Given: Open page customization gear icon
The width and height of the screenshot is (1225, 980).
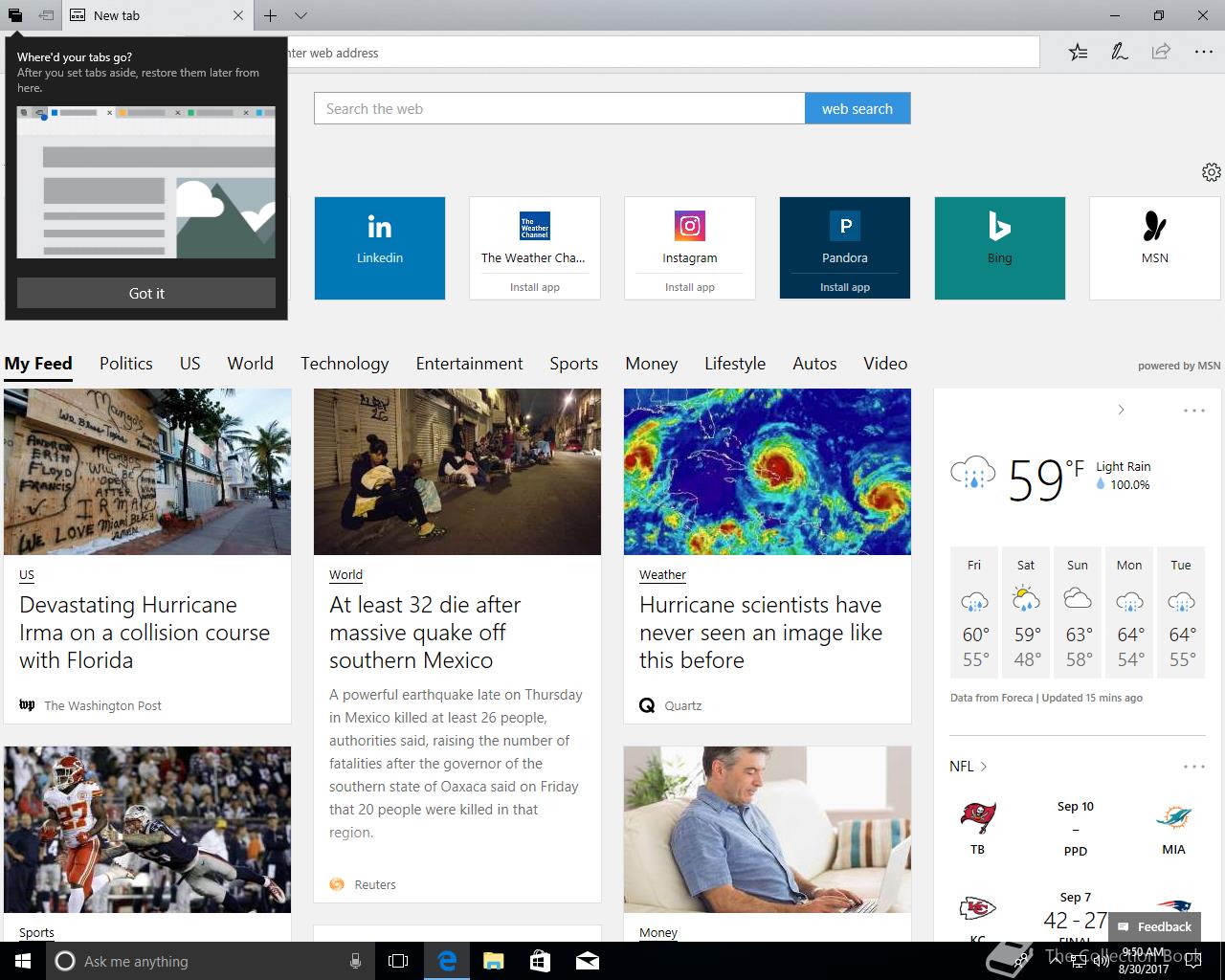Looking at the screenshot, I should pos(1212,171).
